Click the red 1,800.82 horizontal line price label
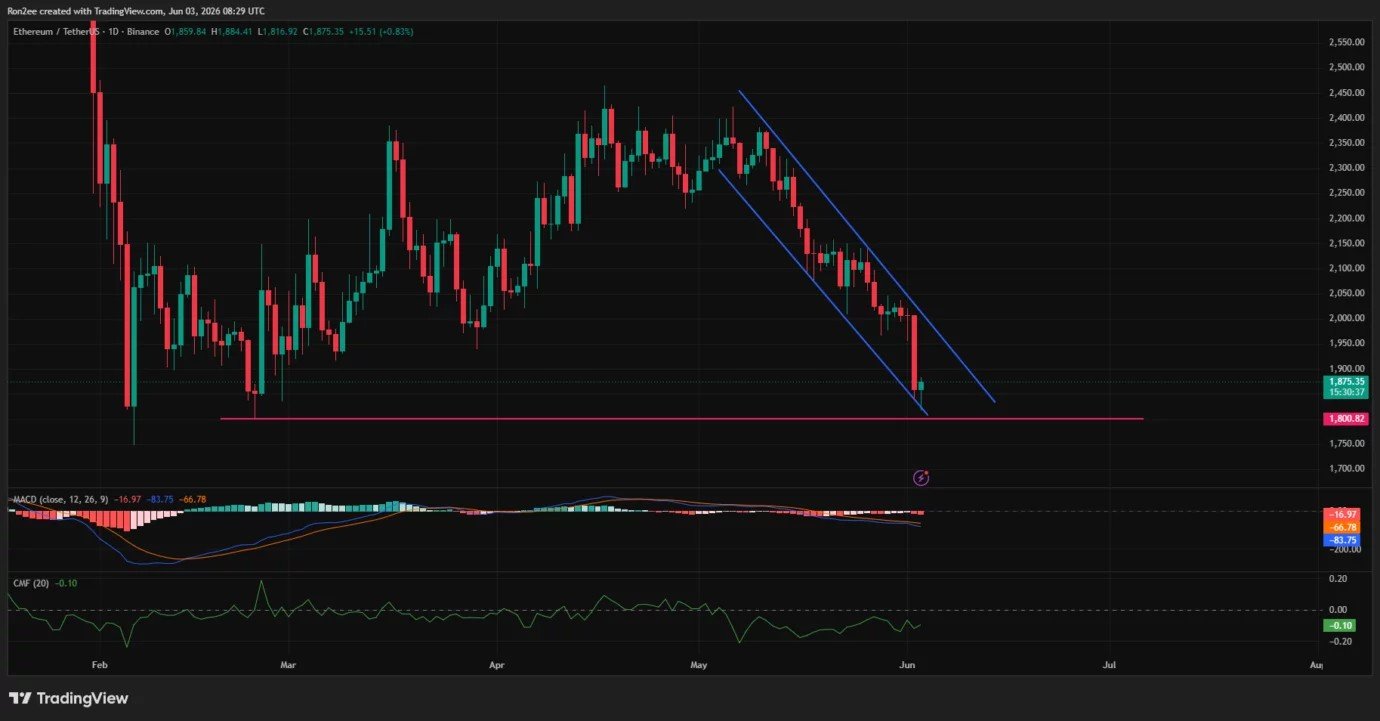 1346,418
